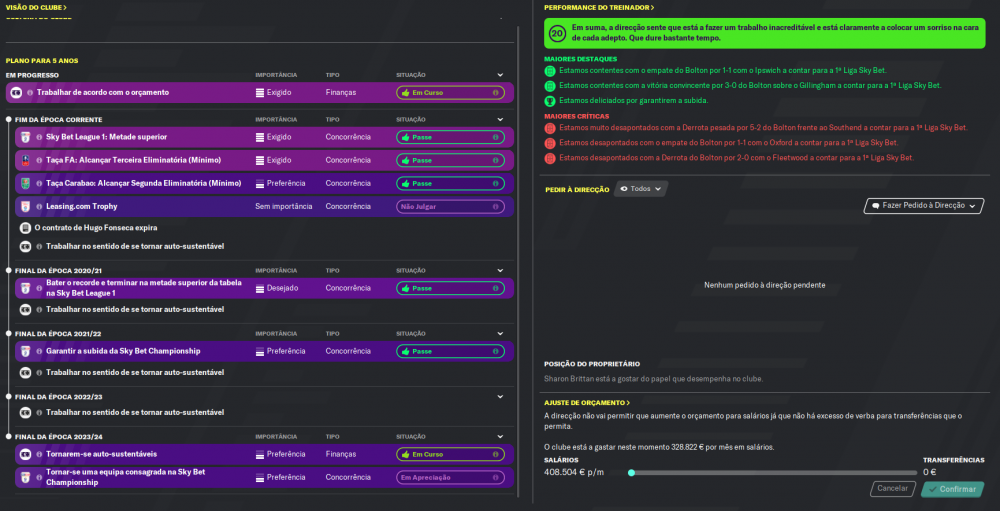Click the club vision panel scrollbar

pos(518,262)
